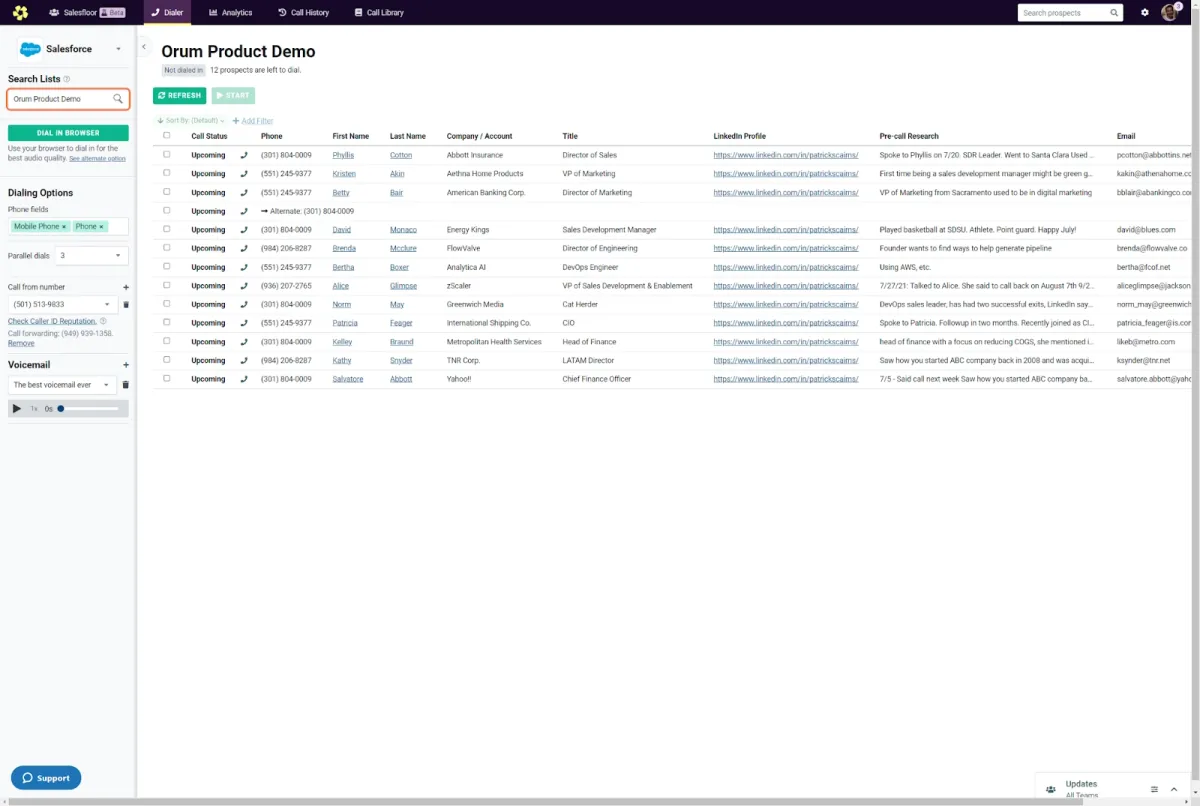
Task: Open the Support chat button
Action: (46, 778)
